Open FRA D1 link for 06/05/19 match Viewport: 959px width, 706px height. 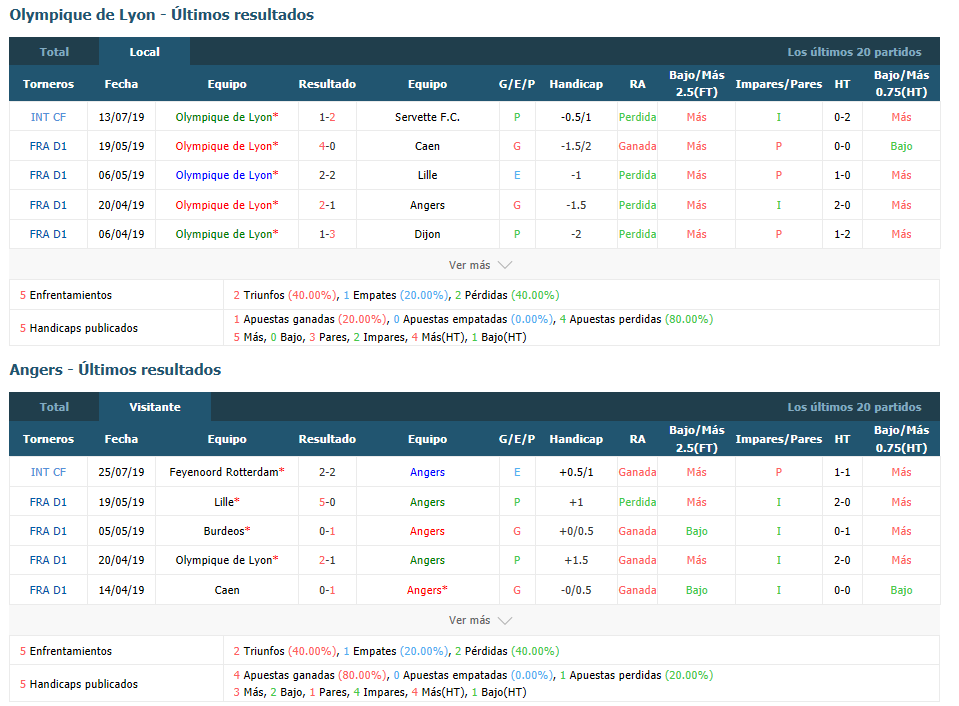[48, 175]
